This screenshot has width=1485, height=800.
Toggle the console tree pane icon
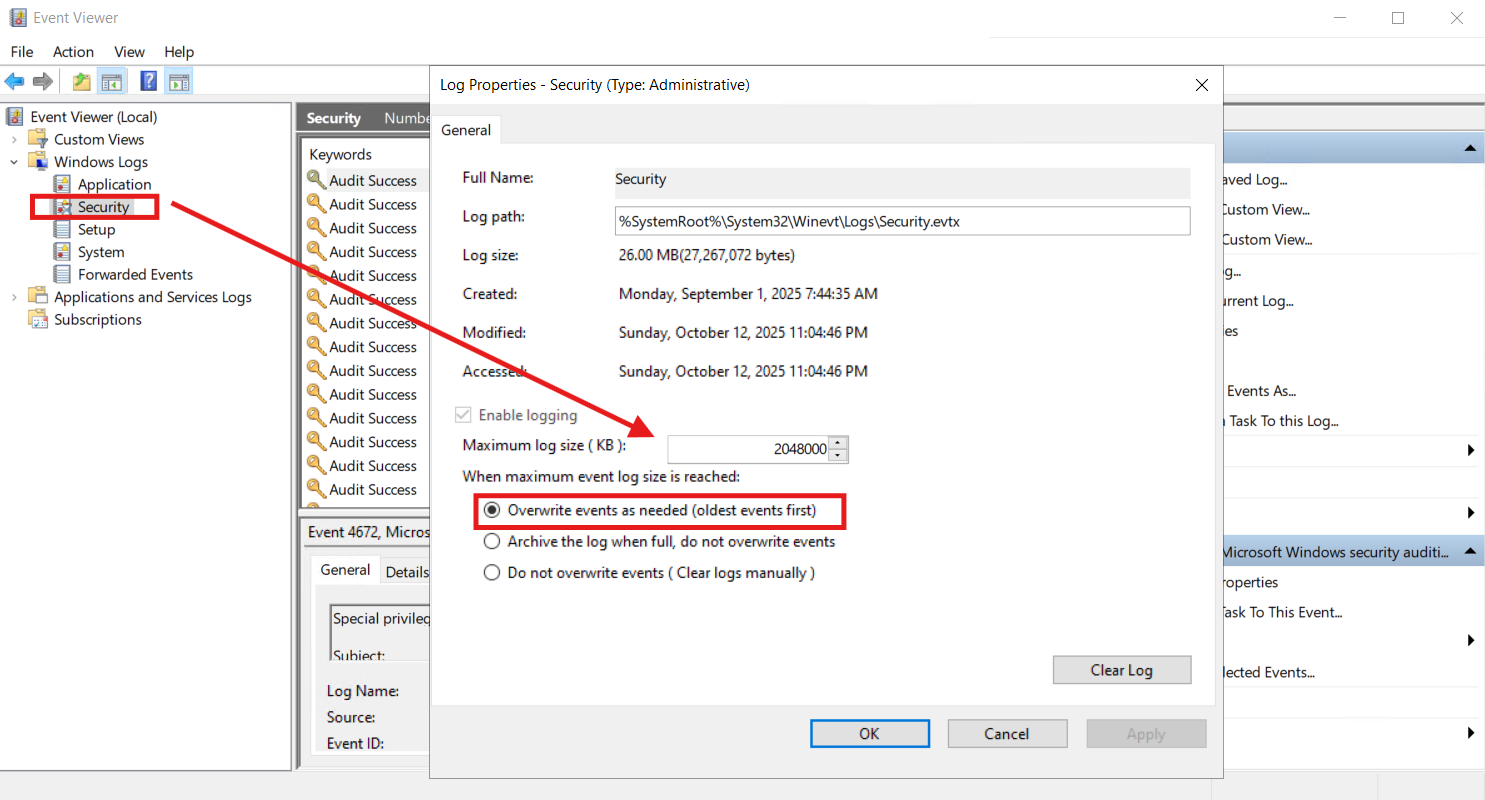coord(114,81)
